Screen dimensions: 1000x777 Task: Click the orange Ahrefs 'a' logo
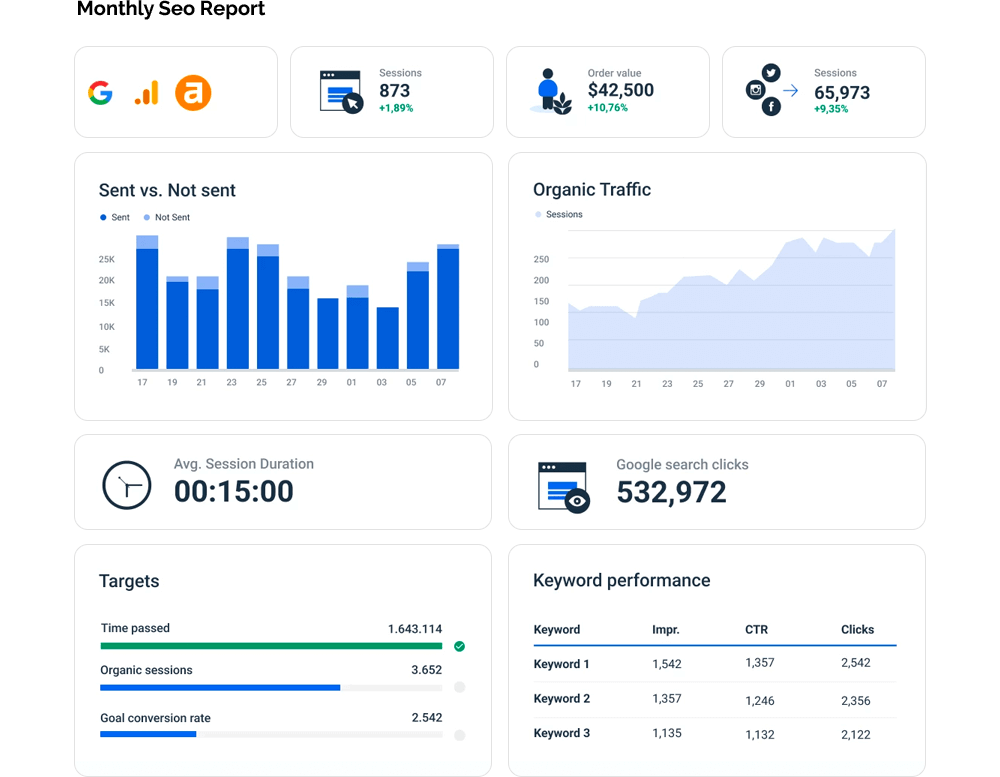point(193,93)
